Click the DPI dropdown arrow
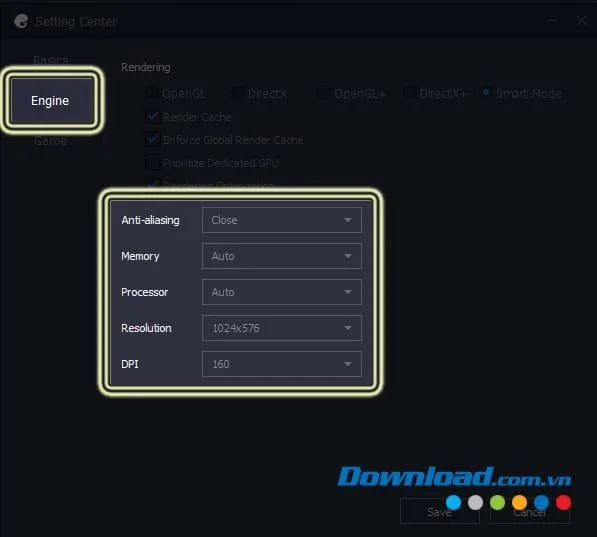The image size is (597, 537). 348,364
